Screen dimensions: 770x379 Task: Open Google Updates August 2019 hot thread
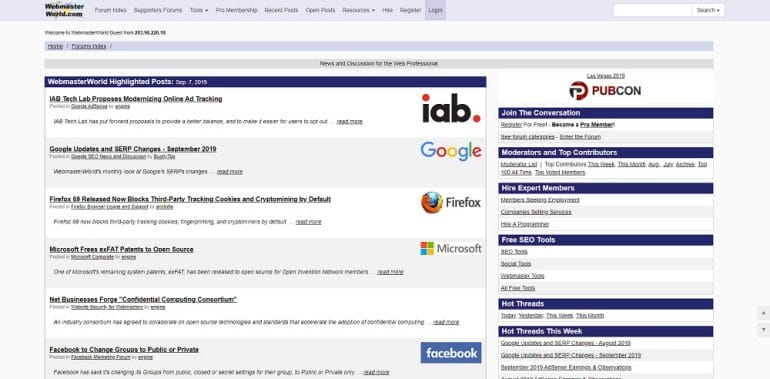pyautogui.click(x=565, y=343)
